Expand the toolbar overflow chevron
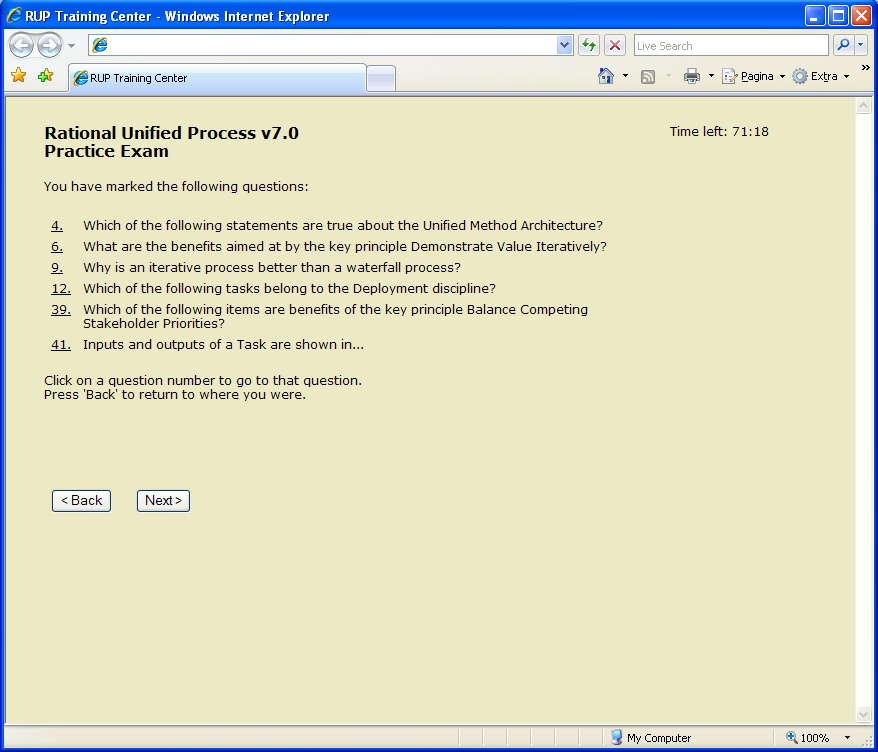This screenshot has height=752, width=878. coord(865,68)
